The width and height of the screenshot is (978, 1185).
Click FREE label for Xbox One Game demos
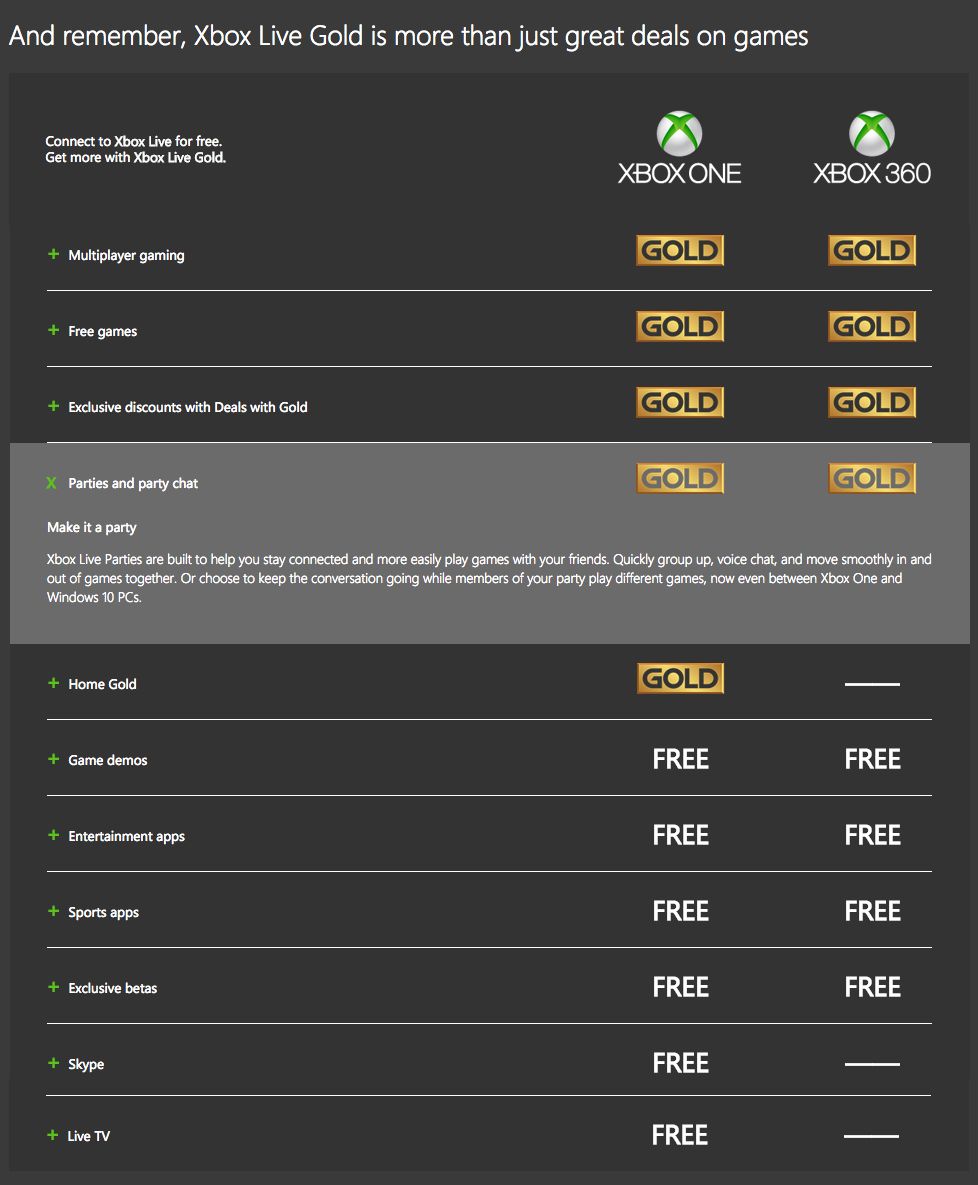point(681,760)
